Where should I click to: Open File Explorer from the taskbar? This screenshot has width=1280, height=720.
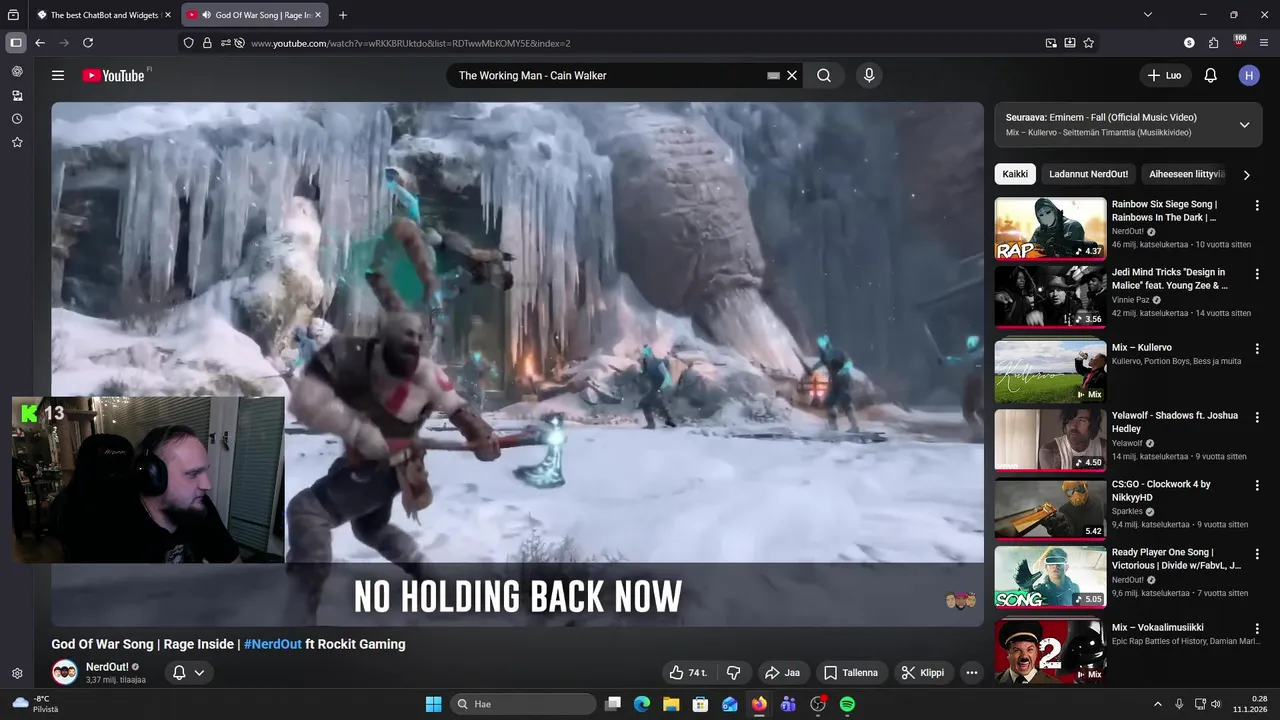pos(671,704)
